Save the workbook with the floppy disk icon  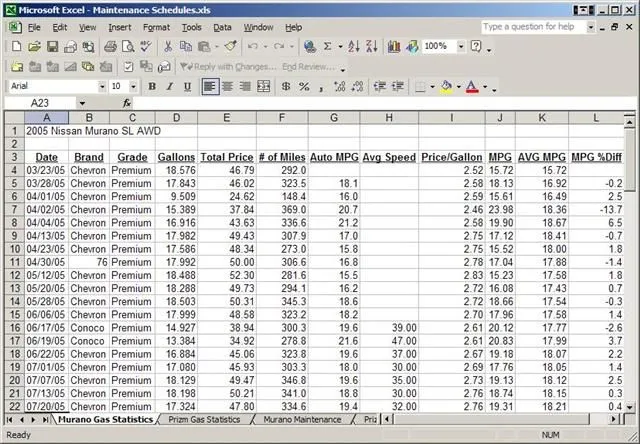52,47
